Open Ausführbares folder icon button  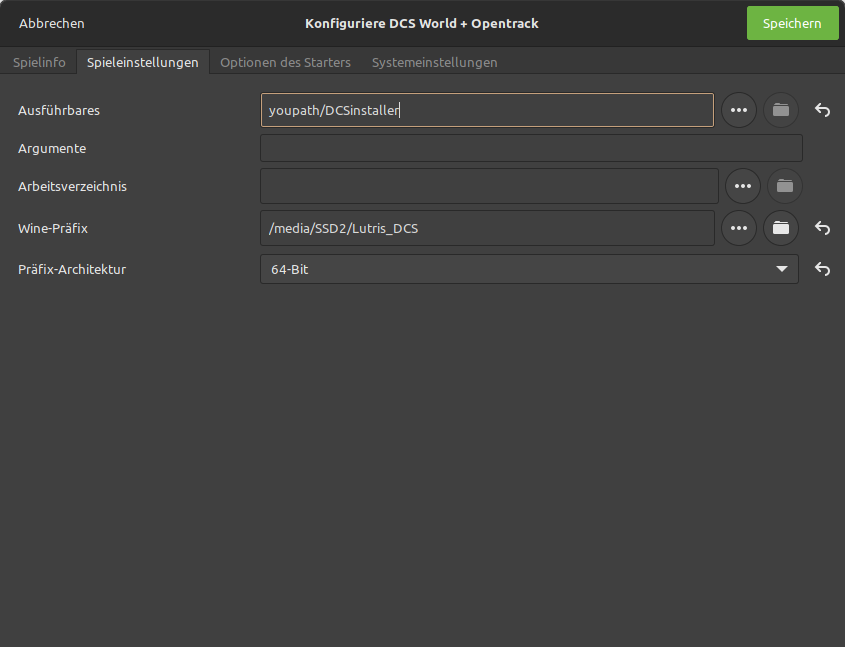pos(780,110)
